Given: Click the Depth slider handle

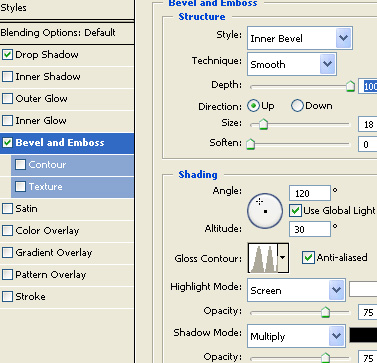Looking at the screenshot, I should [x=350, y=86].
